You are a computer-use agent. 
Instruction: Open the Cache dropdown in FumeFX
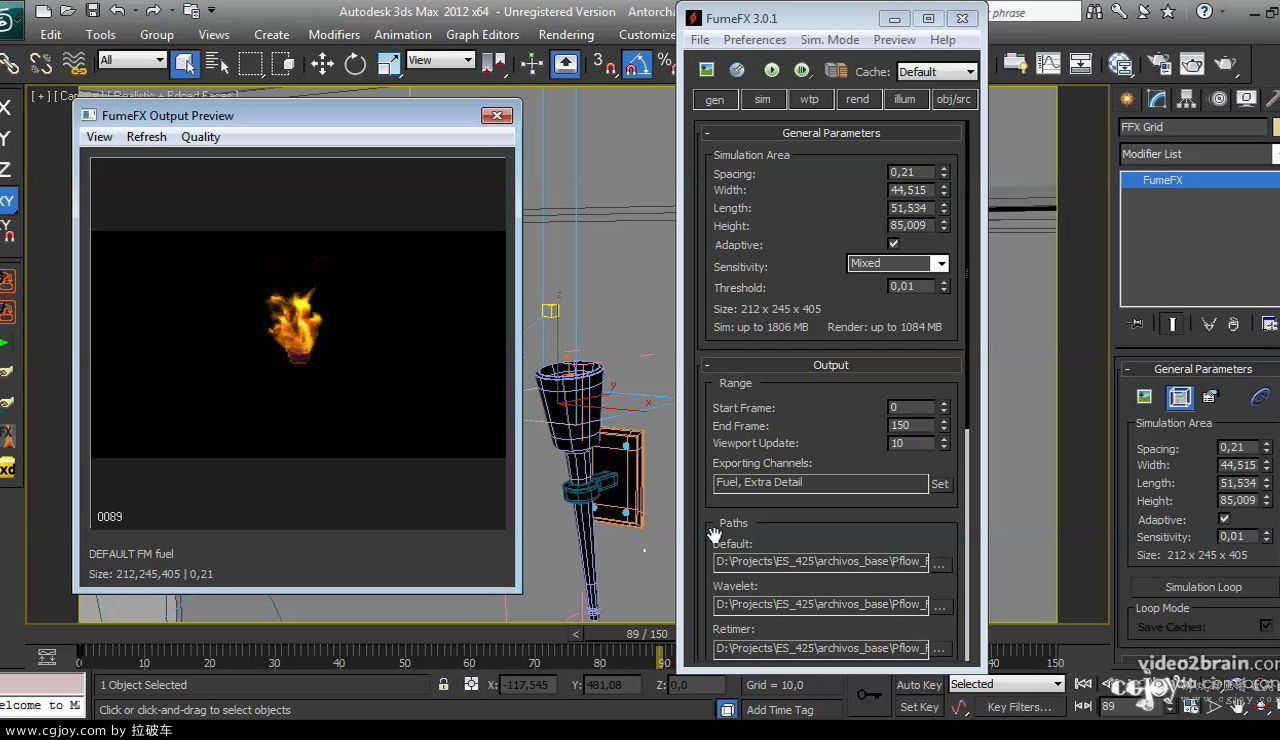pos(936,72)
